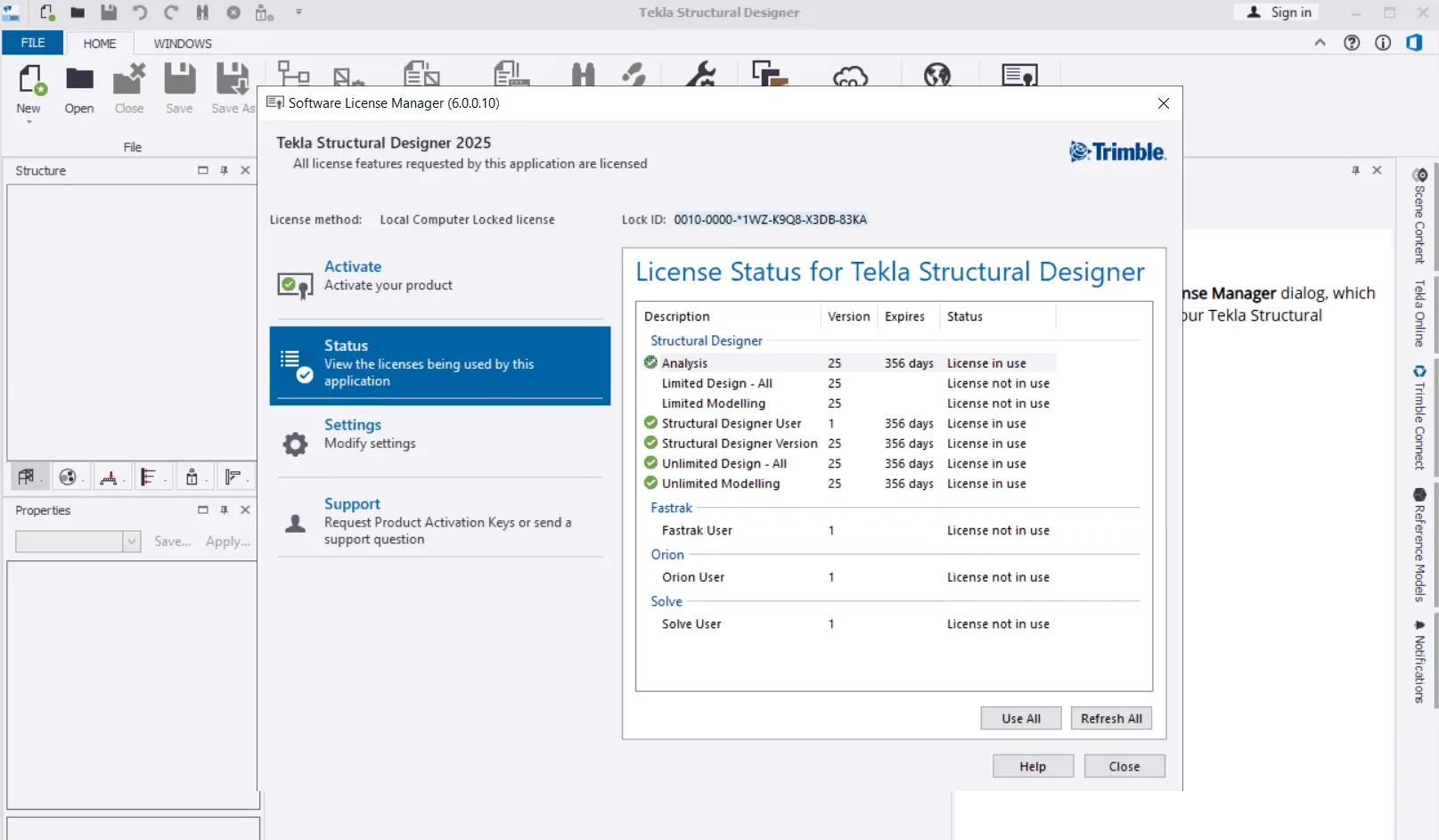Click quick access binoculars find icon
1439x840 pixels.
[x=202, y=12]
